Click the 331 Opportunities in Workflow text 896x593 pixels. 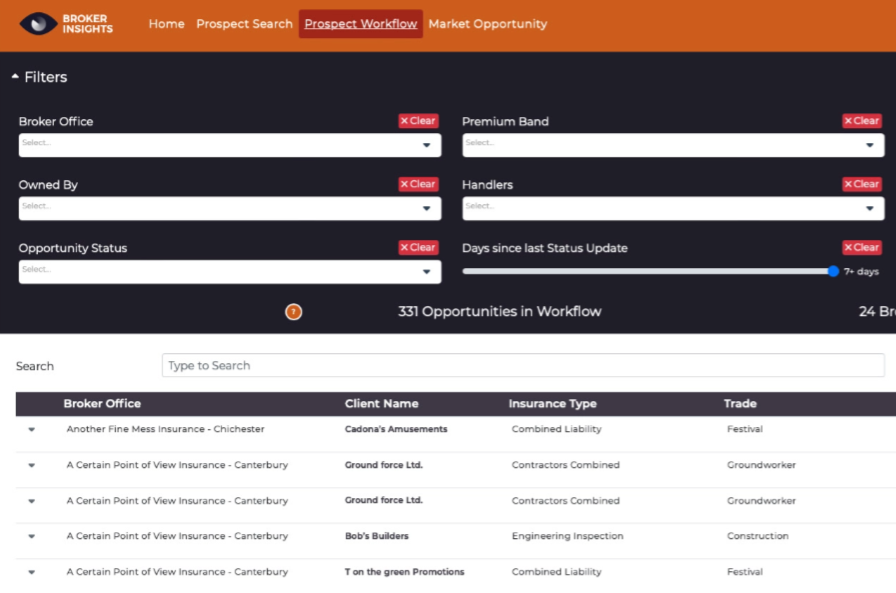click(x=499, y=311)
